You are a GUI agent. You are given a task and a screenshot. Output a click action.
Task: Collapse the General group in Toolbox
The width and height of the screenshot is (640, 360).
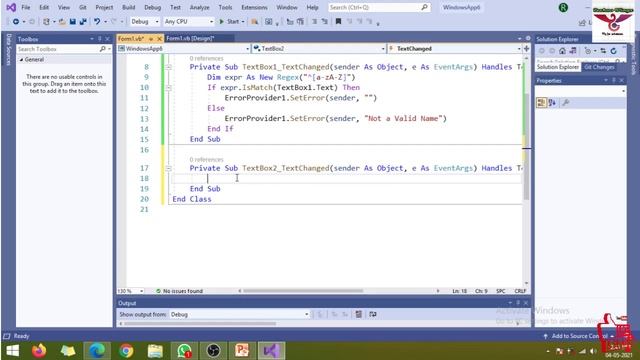tap(22, 60)
